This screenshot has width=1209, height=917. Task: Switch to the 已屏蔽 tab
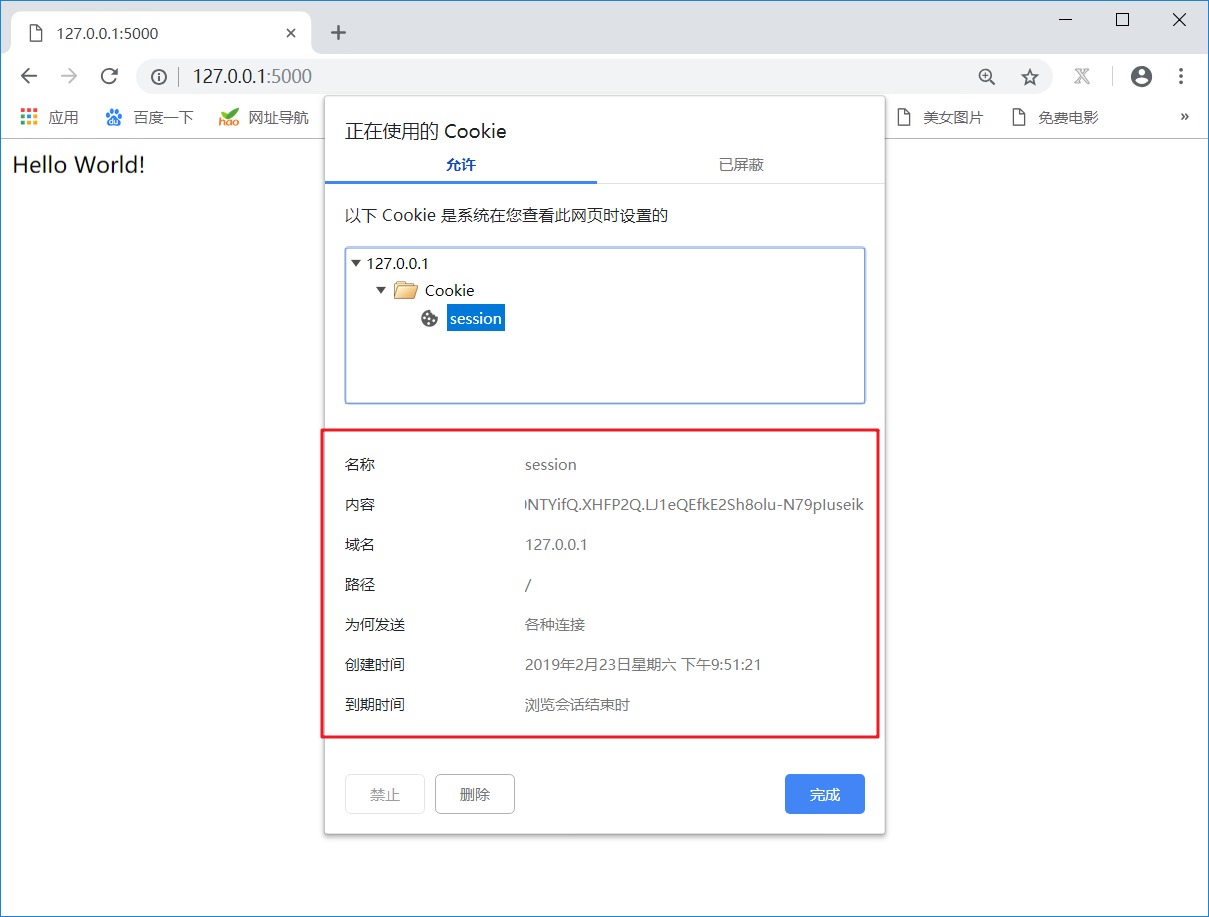(x=740, y=164)
